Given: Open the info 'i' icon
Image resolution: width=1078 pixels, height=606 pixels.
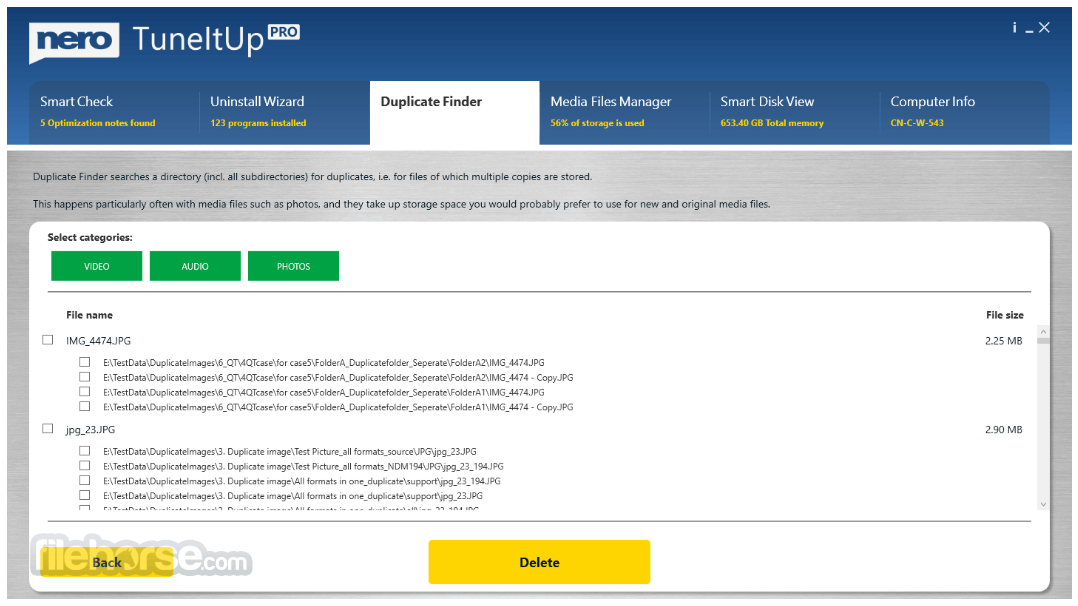Looking at the screenshot, I should coord(1014,28).
